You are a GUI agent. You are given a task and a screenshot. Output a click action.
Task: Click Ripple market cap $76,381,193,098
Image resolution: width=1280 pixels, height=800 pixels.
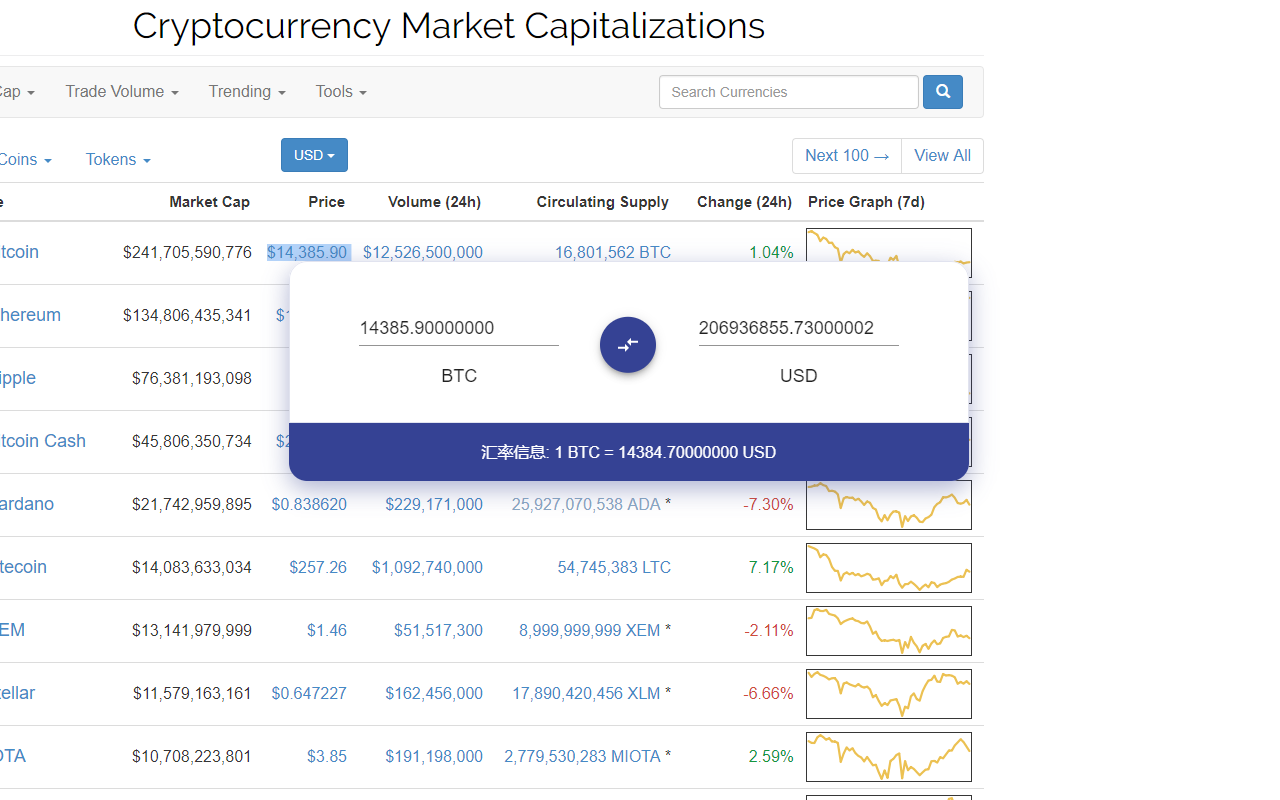192,378
